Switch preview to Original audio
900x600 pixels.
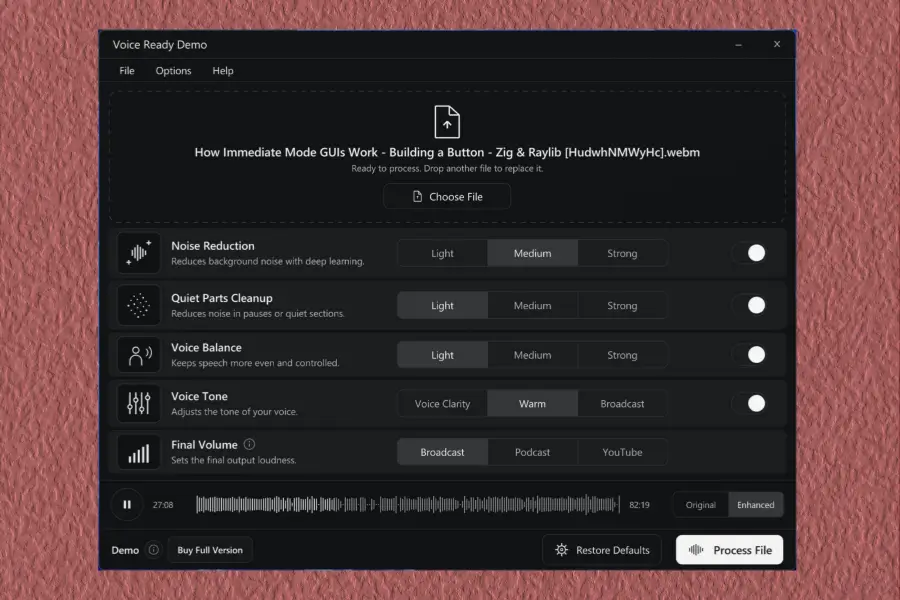pyautogui.click(x=701, y=505)
